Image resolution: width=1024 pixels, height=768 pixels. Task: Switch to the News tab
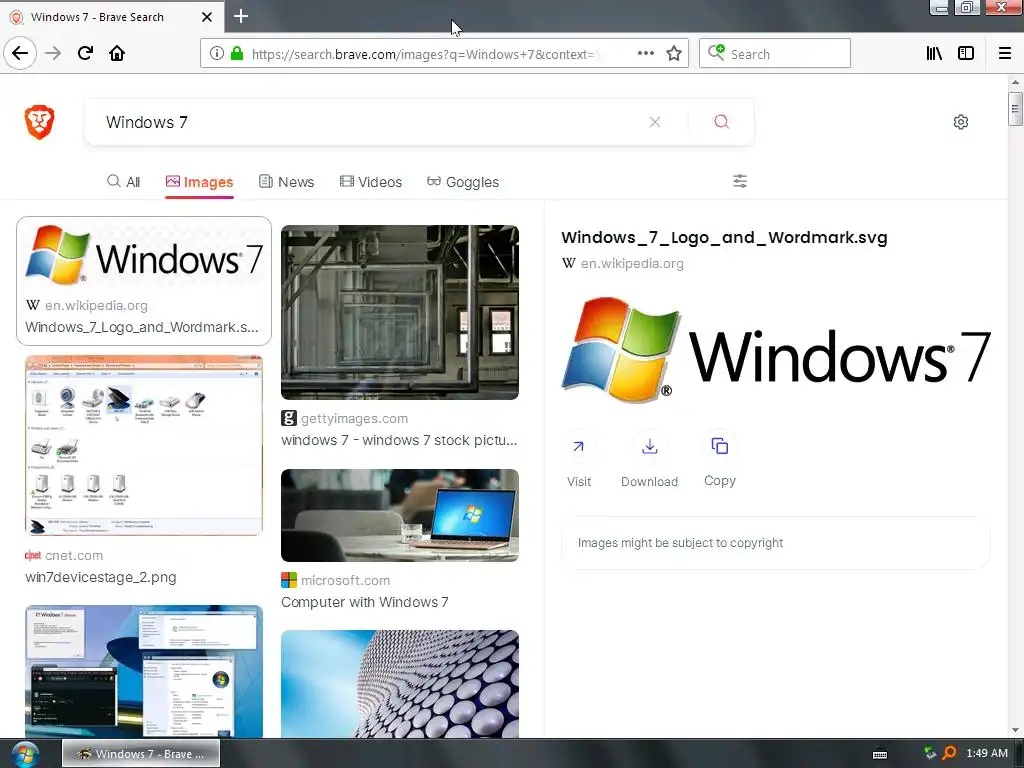pyautogui.click(x=286, y=182)
